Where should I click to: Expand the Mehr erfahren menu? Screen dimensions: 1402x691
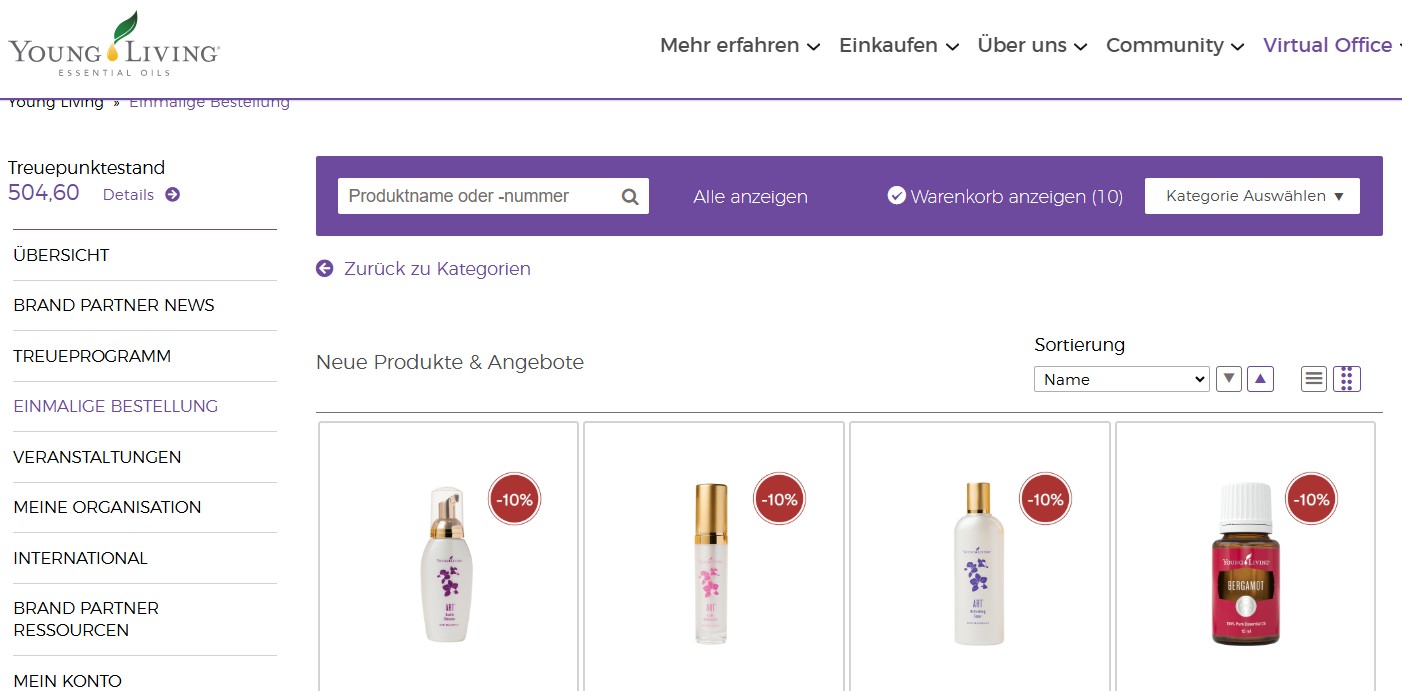click(x=740, y=46)
